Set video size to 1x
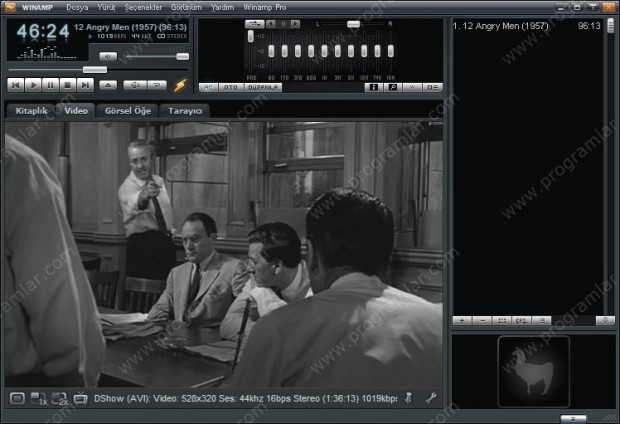Viewport: 620px width, 424px height. 39,399
